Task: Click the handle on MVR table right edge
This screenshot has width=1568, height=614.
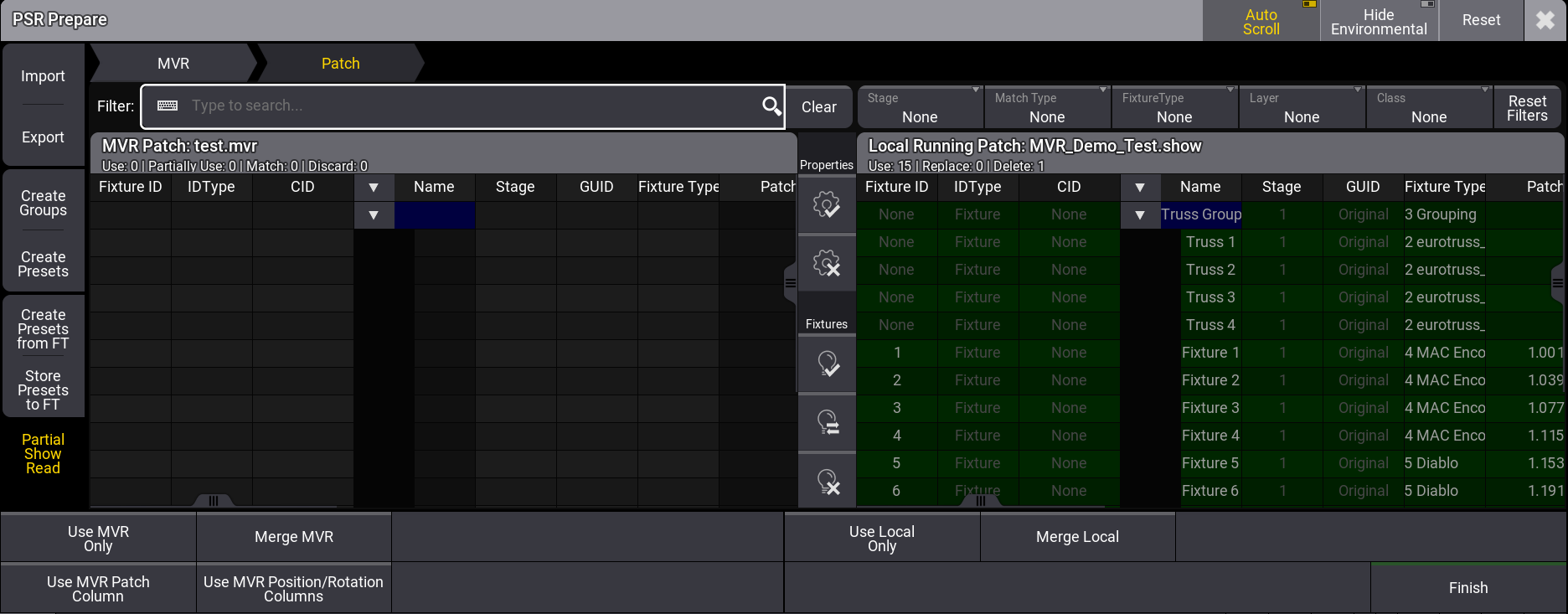Action: pyautogui.click(x=790, y=283)
